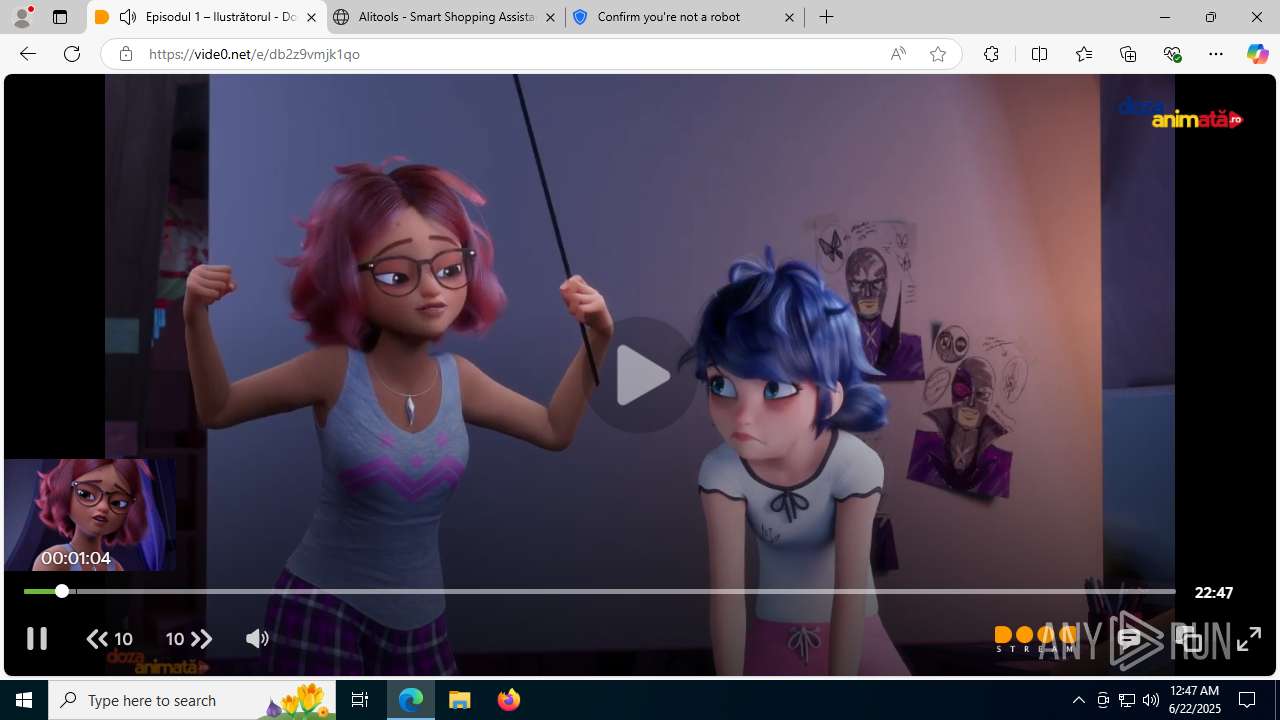Open the taskbar clock showing 12:47 AM
Image resolution: width=1280 pixels, height=720 pixels.
(x=1195, y=700)
